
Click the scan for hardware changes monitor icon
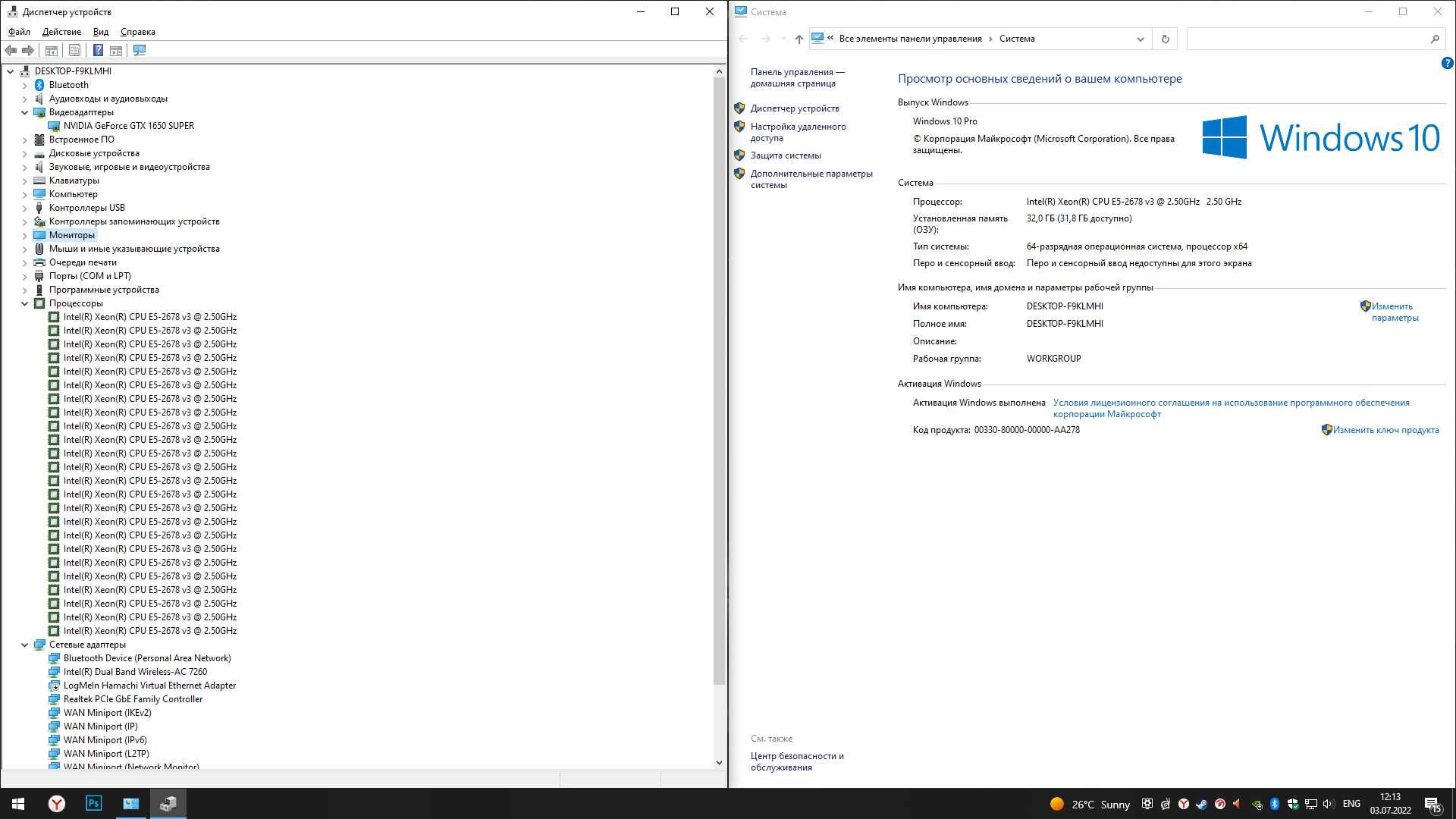[x=140, y=51]
